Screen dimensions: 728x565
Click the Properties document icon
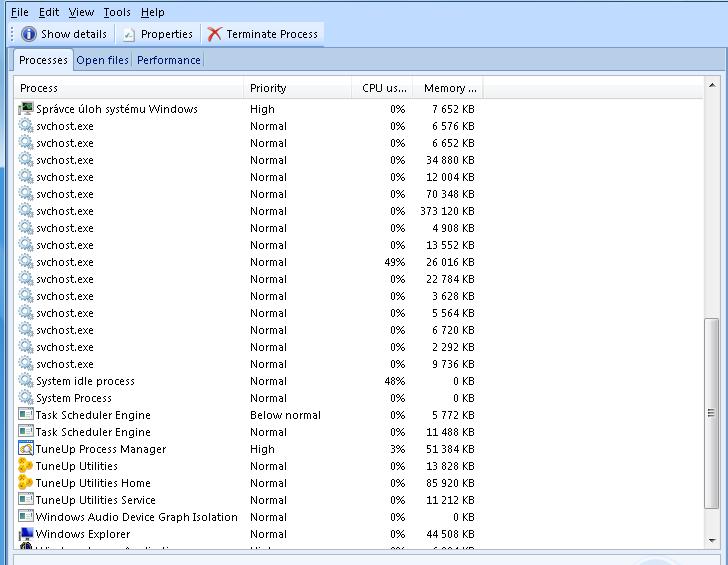129,34
